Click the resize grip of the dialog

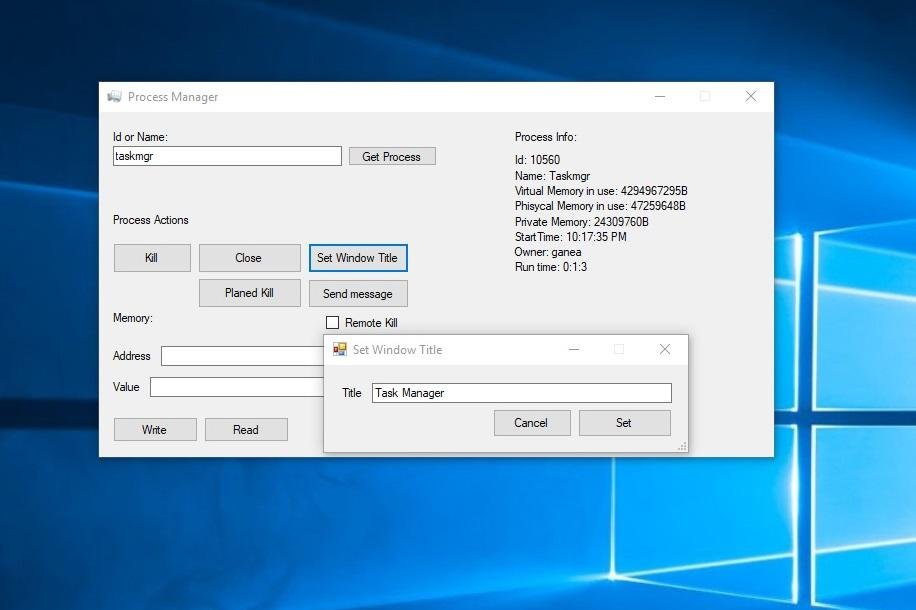tap(682, 446)
